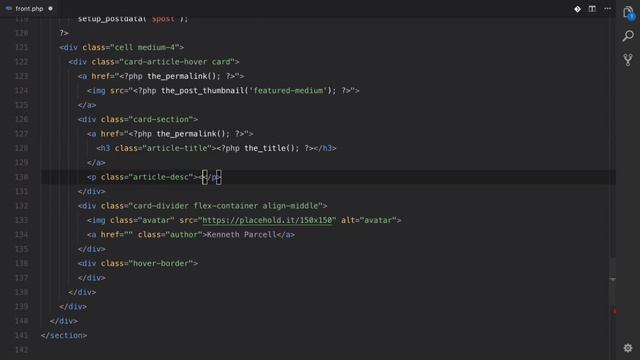The height and width of the screenshot is (360, 640).
Task: Click "cell medium-4" class value
Action: (x=145, y=47)
